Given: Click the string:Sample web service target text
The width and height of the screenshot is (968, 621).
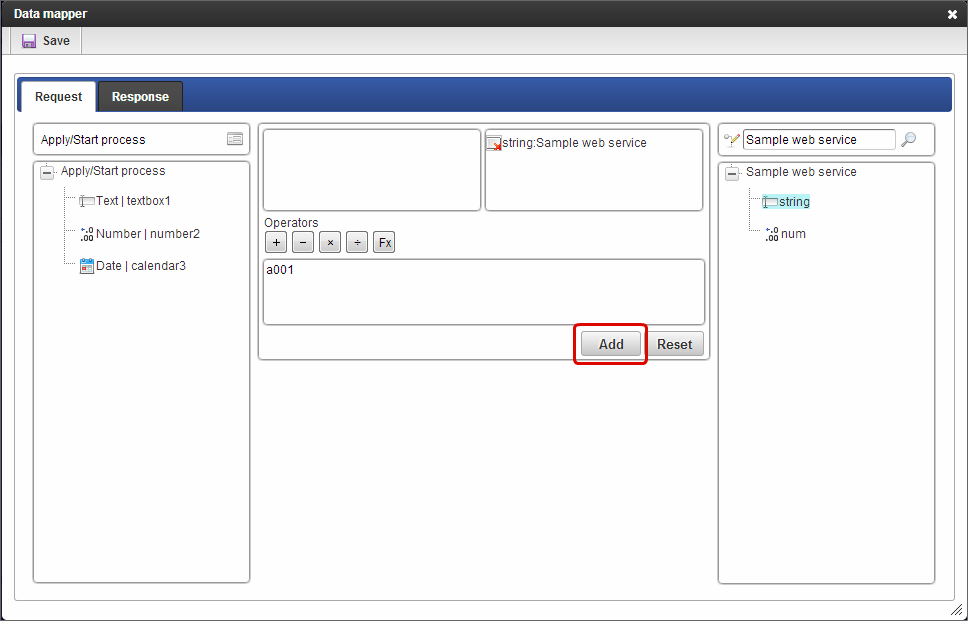Looking at the screenshot, I should [575, 143].
